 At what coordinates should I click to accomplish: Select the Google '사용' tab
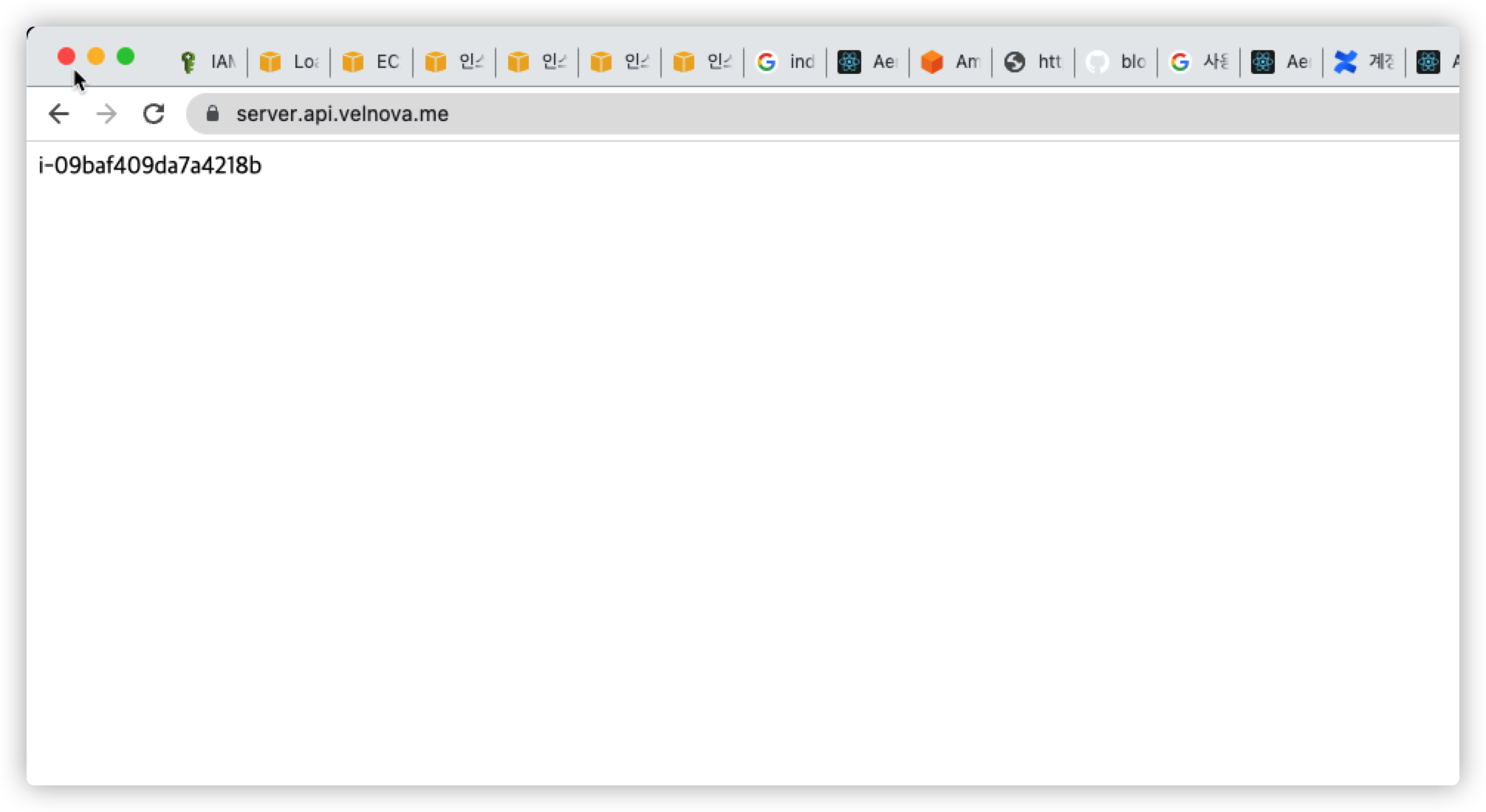click(x=1199, y=62)
